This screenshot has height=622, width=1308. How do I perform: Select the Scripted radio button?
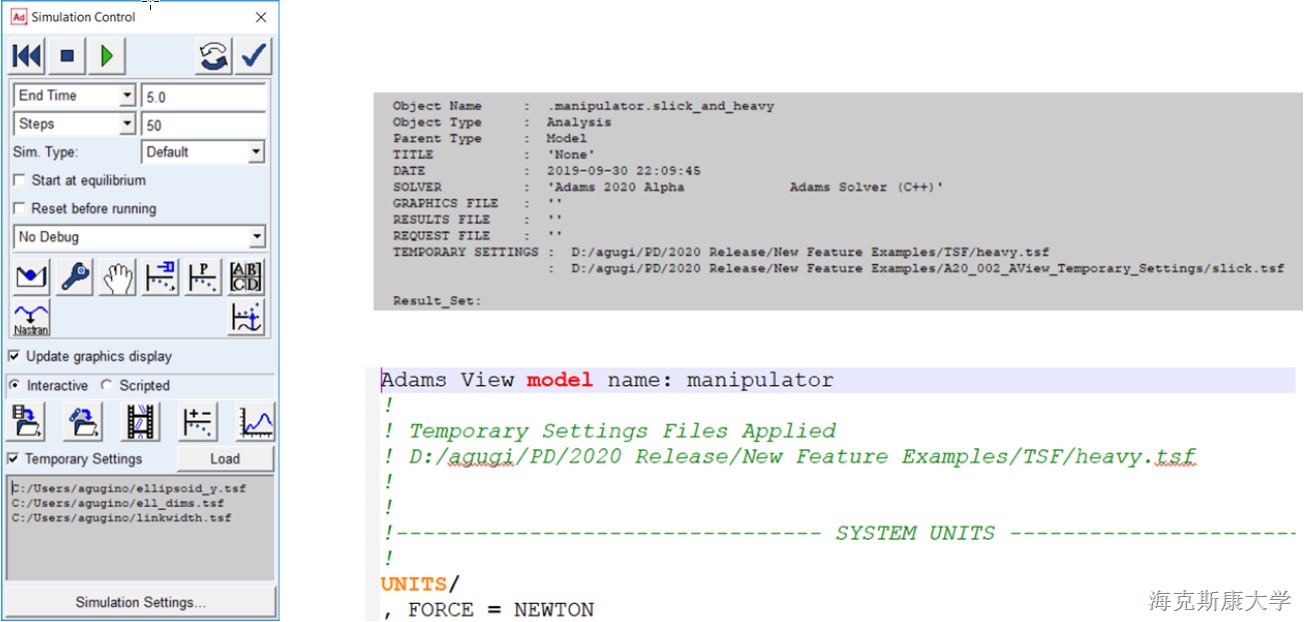[x=108, y=386]
